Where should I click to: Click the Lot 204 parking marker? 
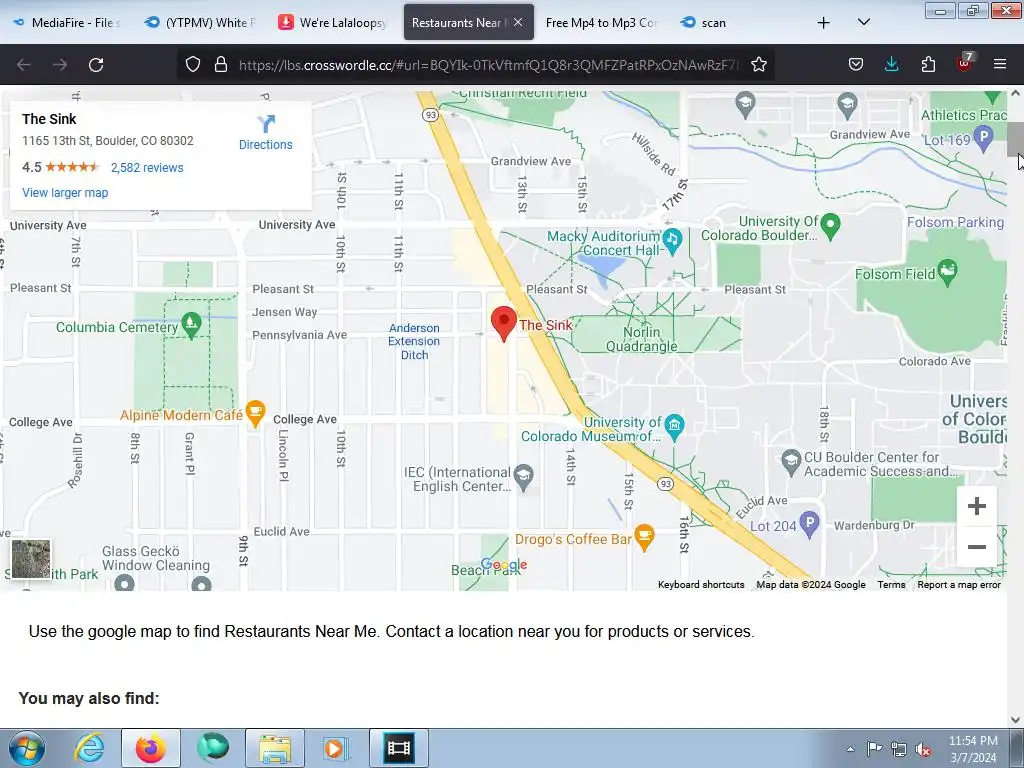click(x=809, y=524)
